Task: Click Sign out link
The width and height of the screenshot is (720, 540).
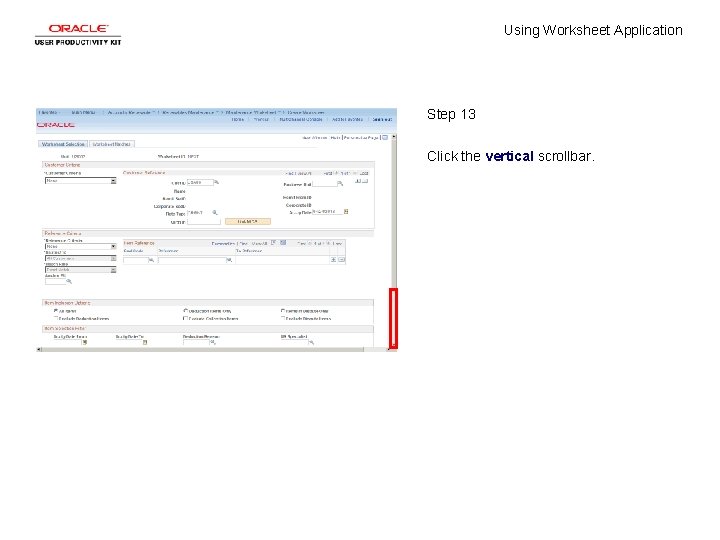Action: tap(382, 119)
